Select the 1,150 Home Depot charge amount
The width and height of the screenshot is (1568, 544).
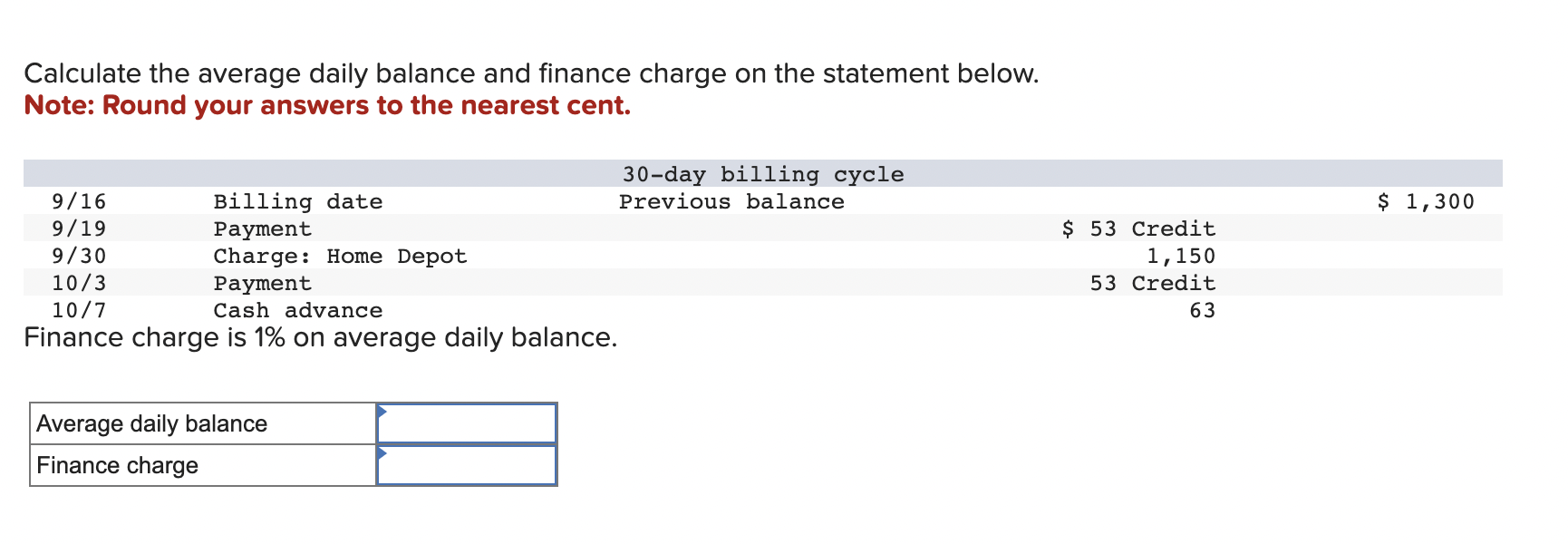click(x=1180, y=256)
